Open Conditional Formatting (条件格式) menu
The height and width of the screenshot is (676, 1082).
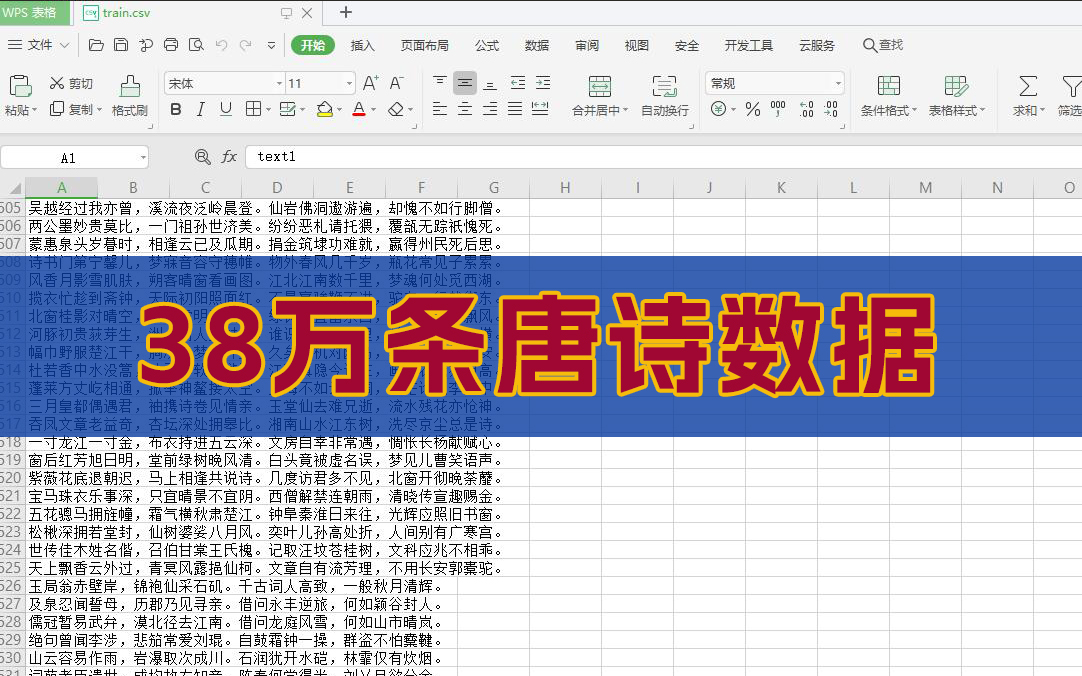pos(889,96)
